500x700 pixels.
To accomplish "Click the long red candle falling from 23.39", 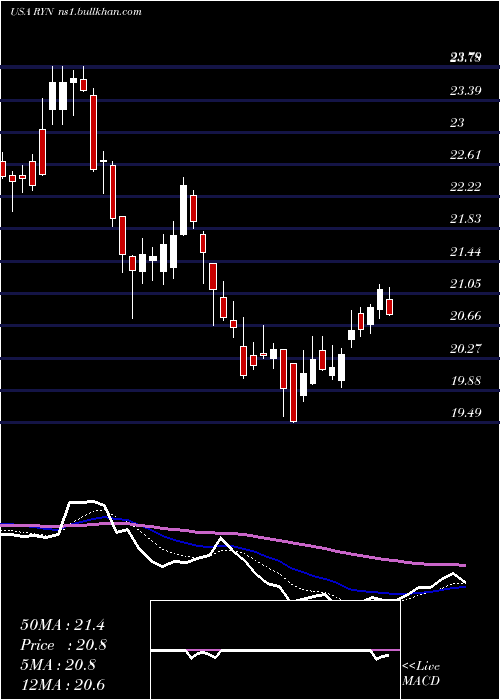I will tap(93, 132).
